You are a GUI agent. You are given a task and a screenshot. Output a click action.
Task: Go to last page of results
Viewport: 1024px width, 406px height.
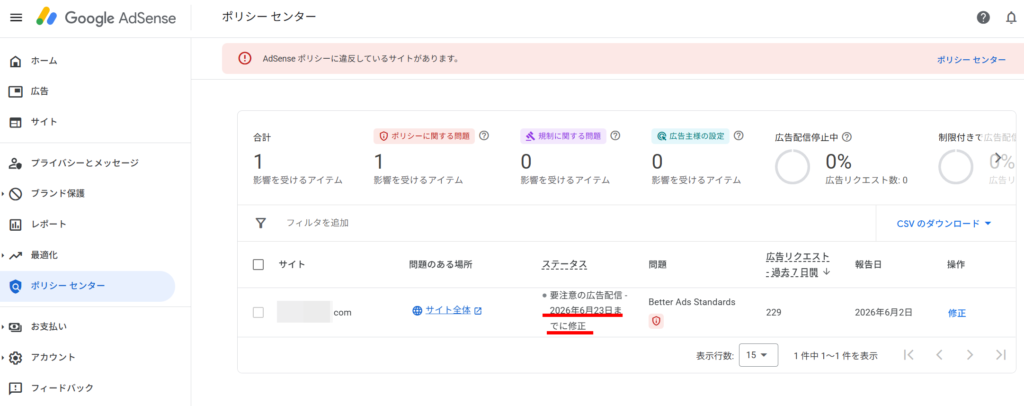click(1000, 354)
